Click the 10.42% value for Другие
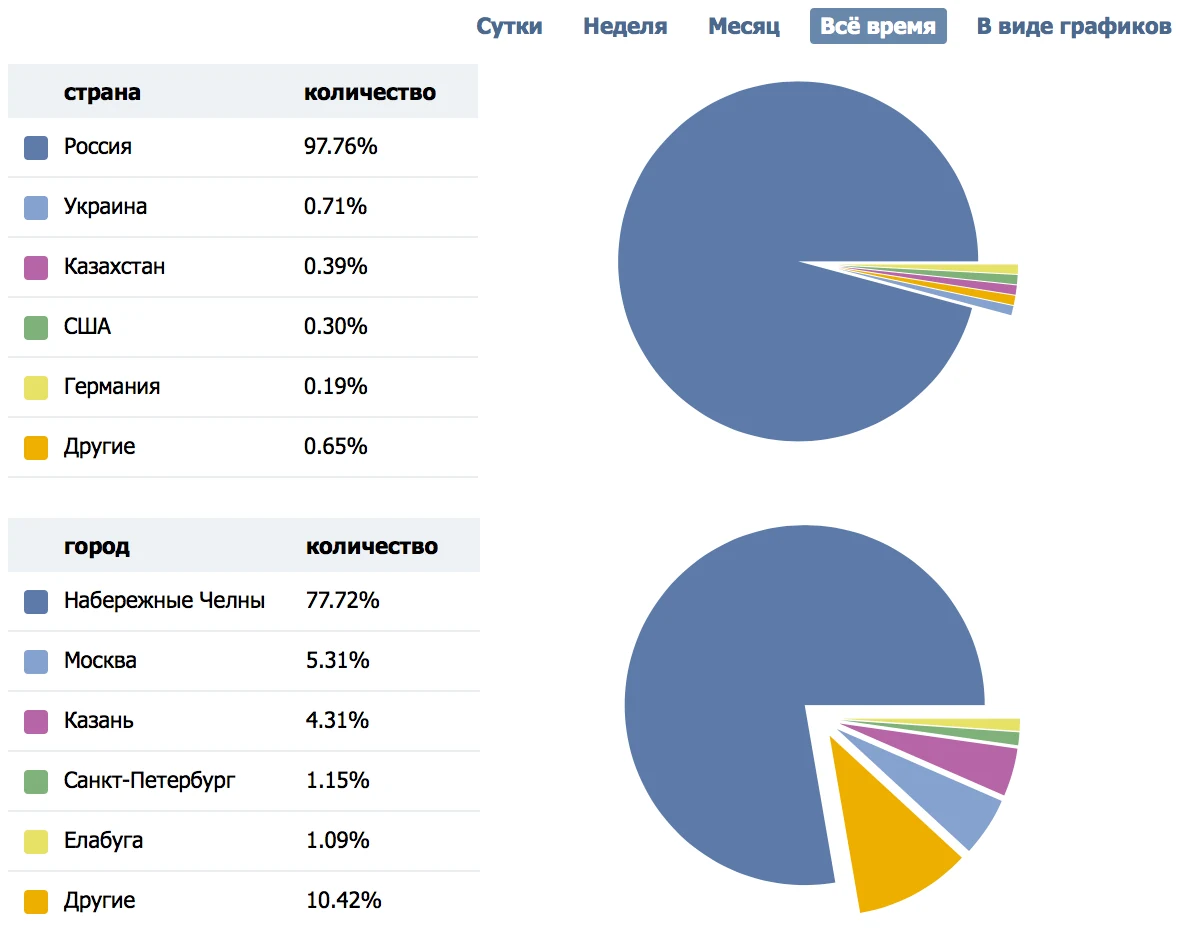1200x930 pixels. [344, 901]
